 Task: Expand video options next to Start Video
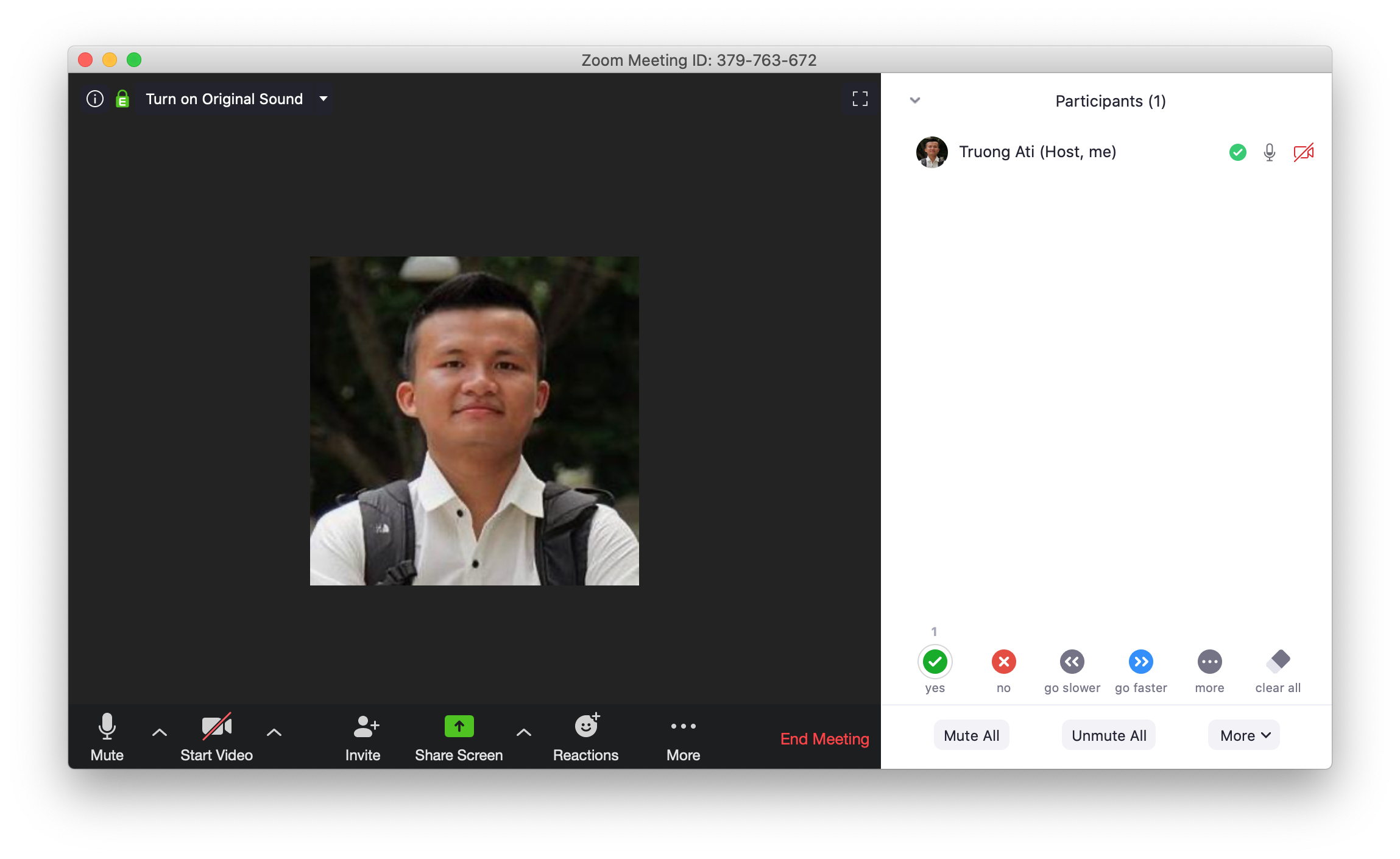274,733
